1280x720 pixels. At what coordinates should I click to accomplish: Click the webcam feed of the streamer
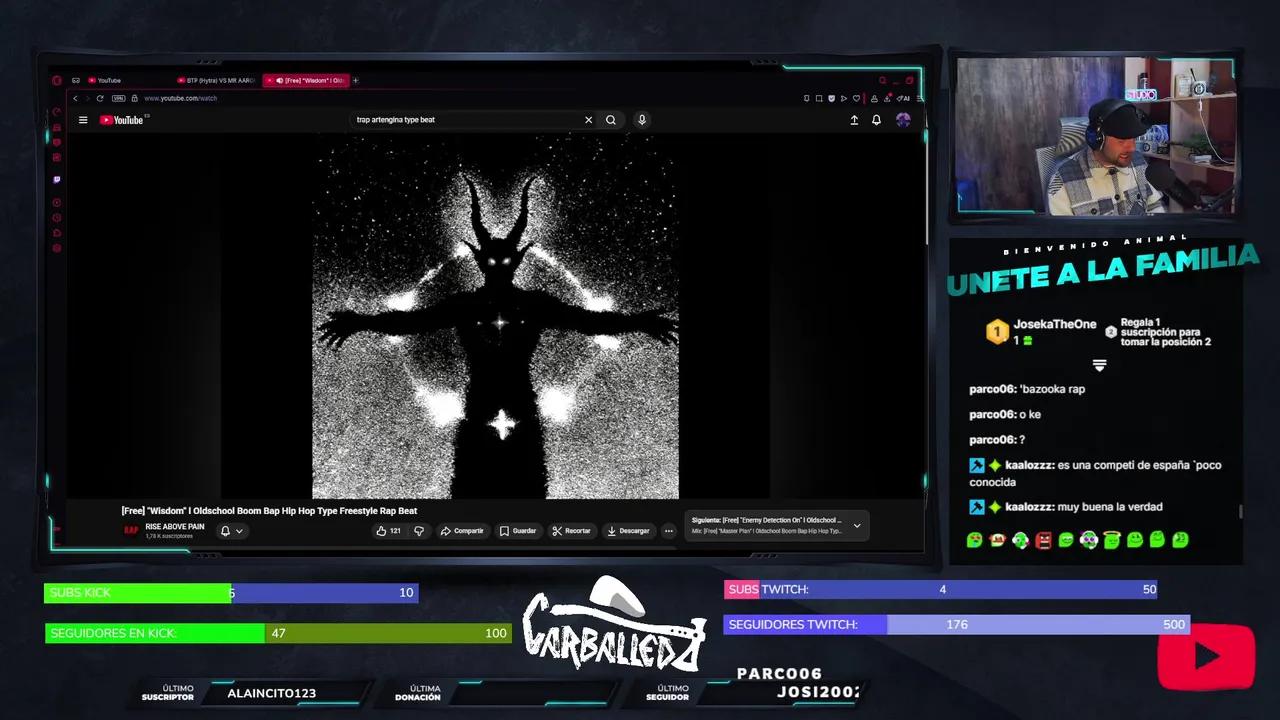(1096, 136)
